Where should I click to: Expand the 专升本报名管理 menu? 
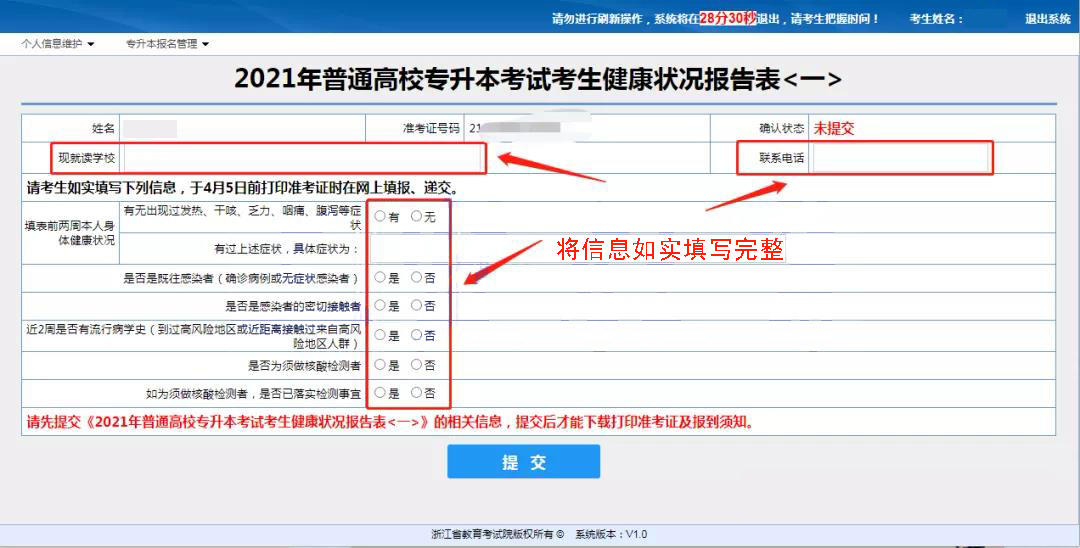tap(167, 44)
